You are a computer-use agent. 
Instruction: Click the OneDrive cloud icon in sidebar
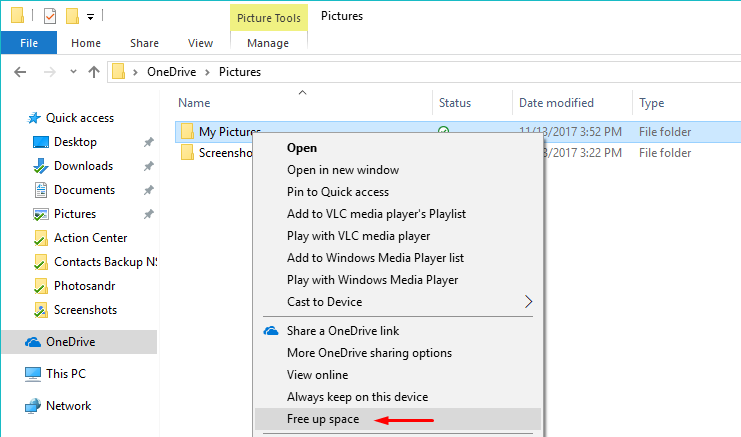tap(34, 342)
